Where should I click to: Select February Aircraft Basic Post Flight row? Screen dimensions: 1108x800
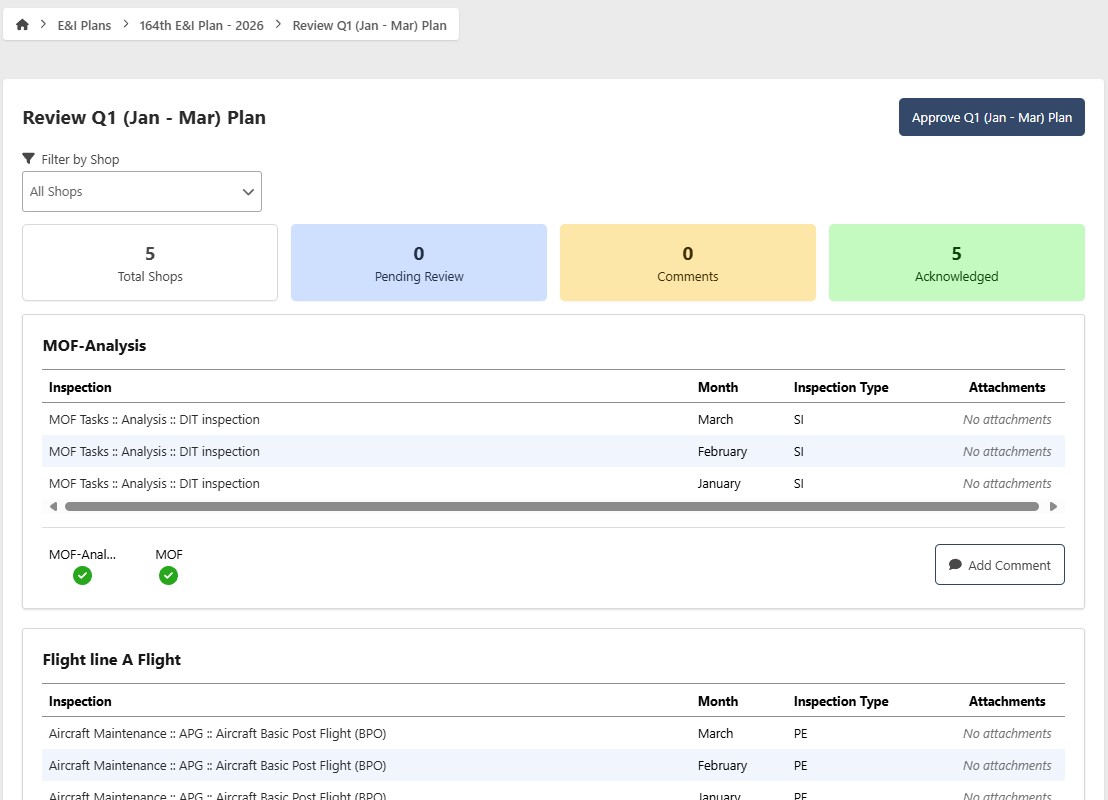(217, 766)
